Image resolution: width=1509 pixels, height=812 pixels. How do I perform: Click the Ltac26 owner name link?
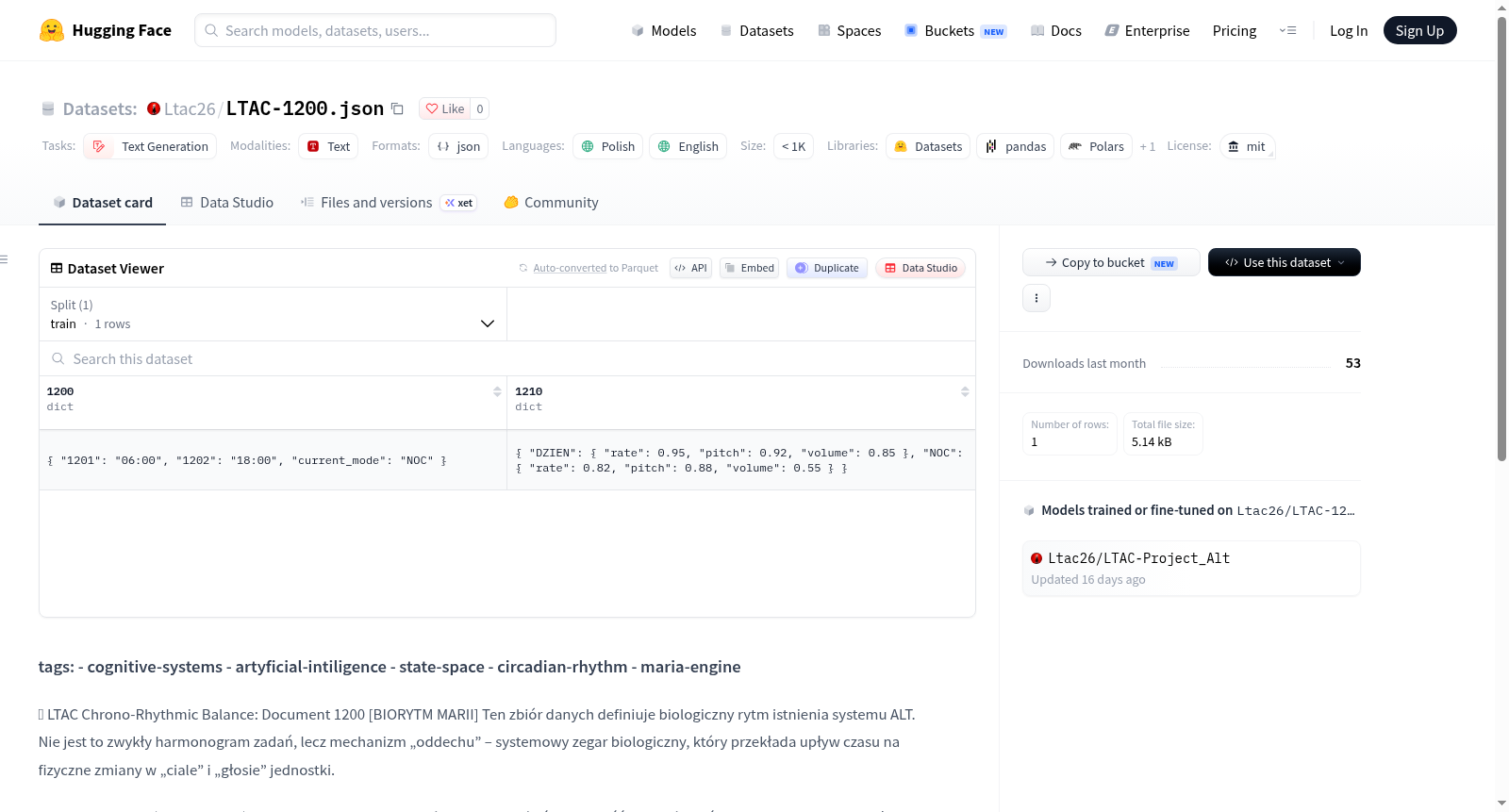(190, 108)
